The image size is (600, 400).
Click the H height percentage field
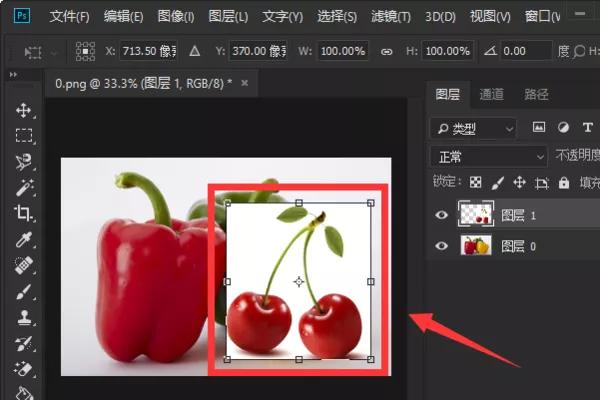coord(448,51)
